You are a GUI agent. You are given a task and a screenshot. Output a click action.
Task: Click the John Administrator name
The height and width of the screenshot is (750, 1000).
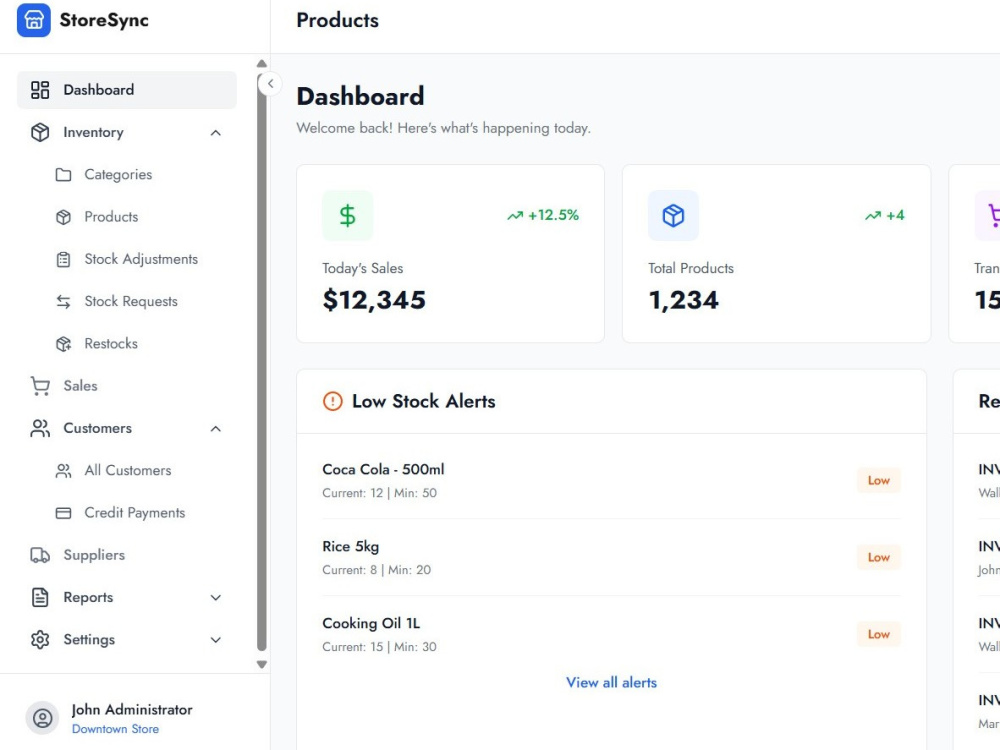point(131,710)
